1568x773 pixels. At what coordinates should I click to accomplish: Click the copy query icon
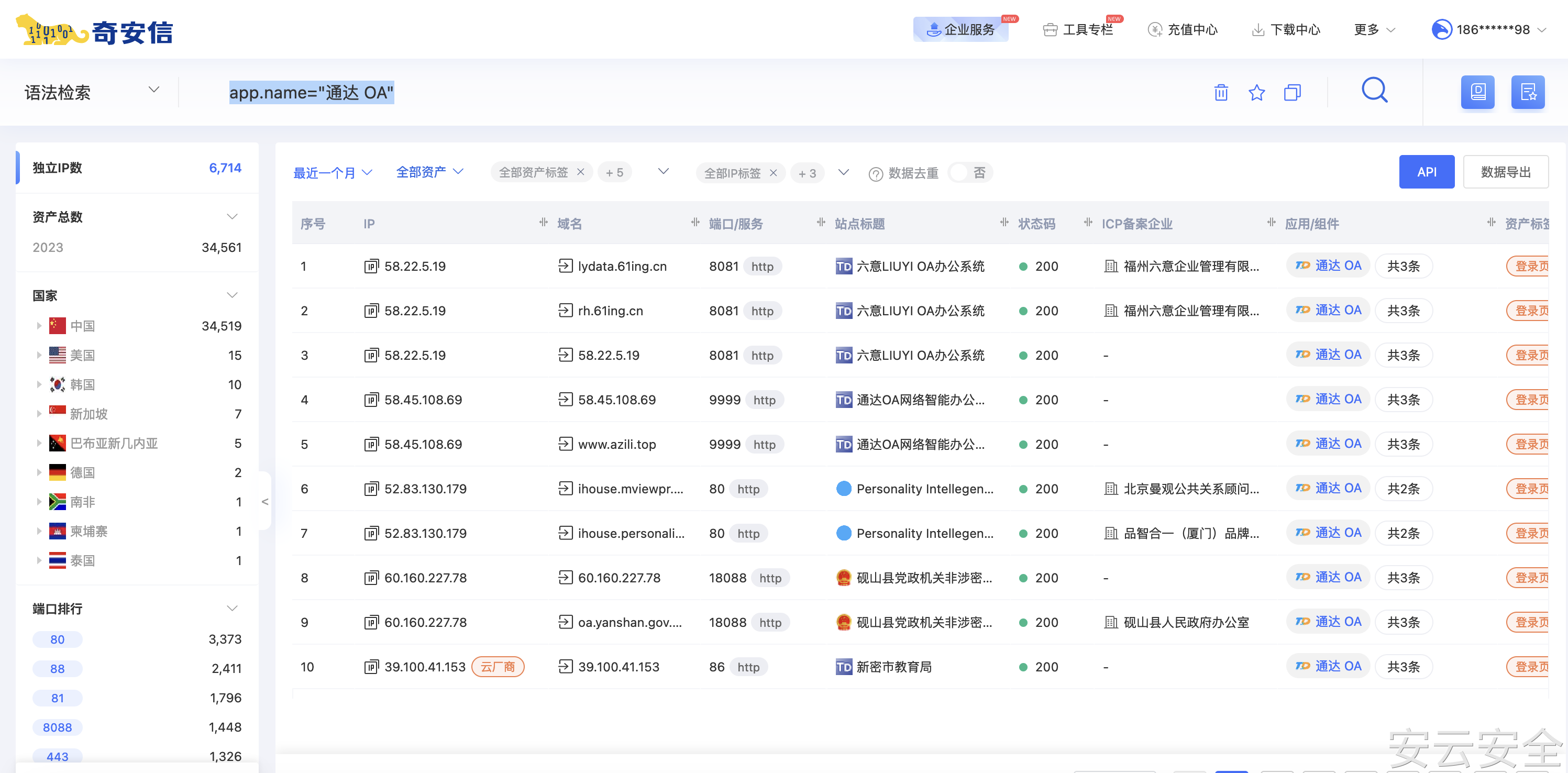click(x=1291, y=93)
